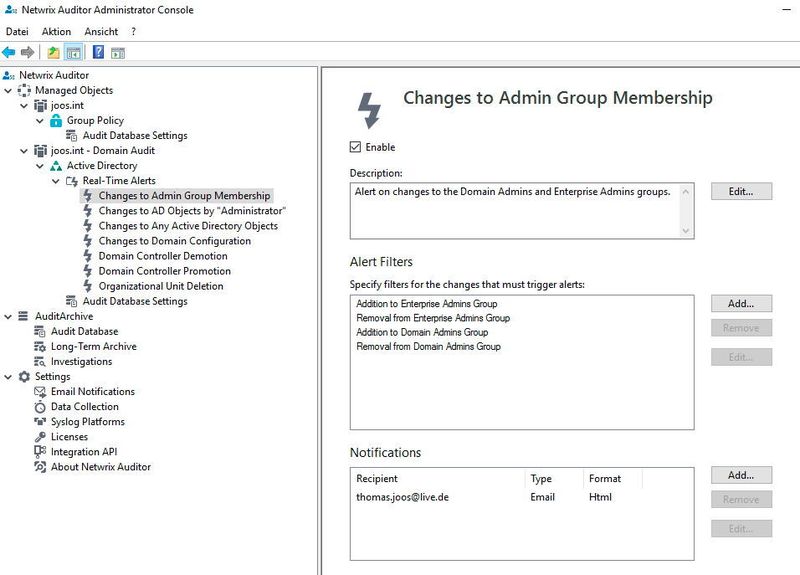Select 'Removal from Domain Admins Group' filter

click(x=429, y=346)
